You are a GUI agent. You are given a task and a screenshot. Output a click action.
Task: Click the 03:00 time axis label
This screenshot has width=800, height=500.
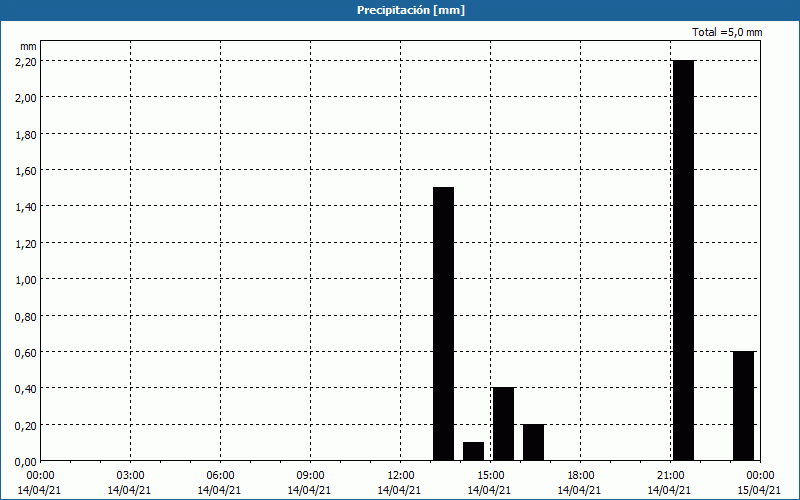[x=131, y=476]
